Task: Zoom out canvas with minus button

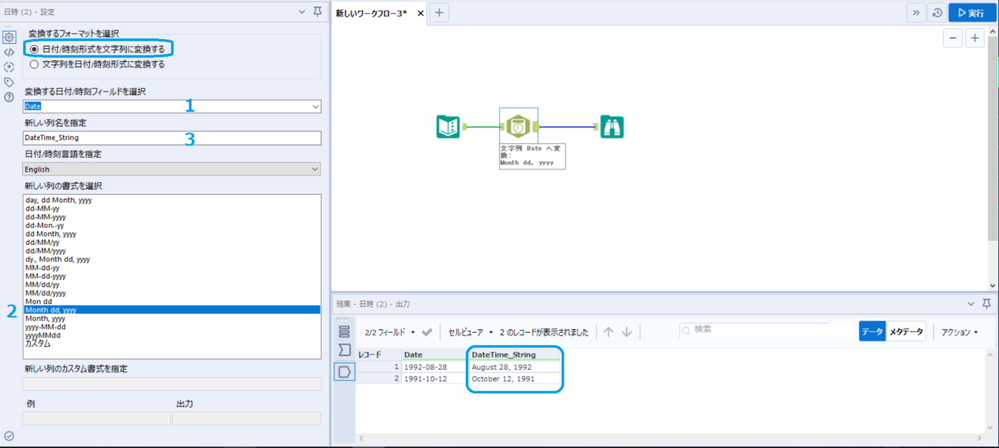Action: pos(952,38)
